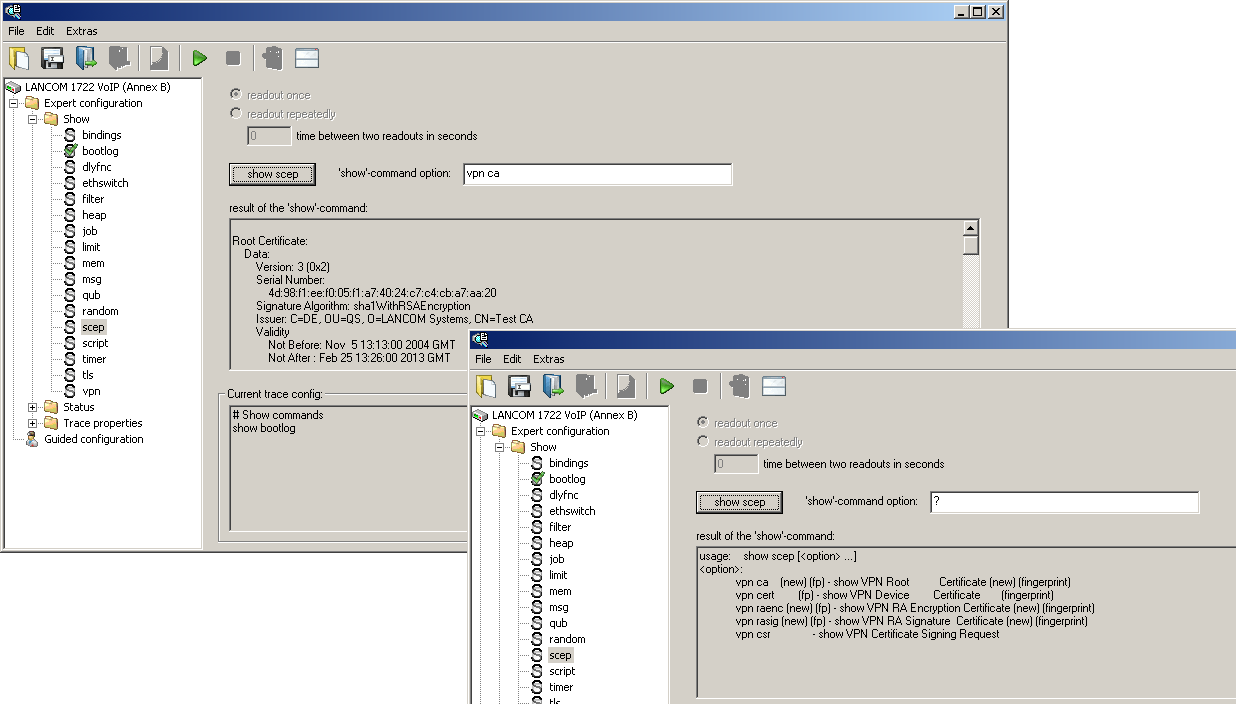Toggle the checked bootlog entry in the background window tree
Screen dimensions: 1236x704
pos(70,151)
